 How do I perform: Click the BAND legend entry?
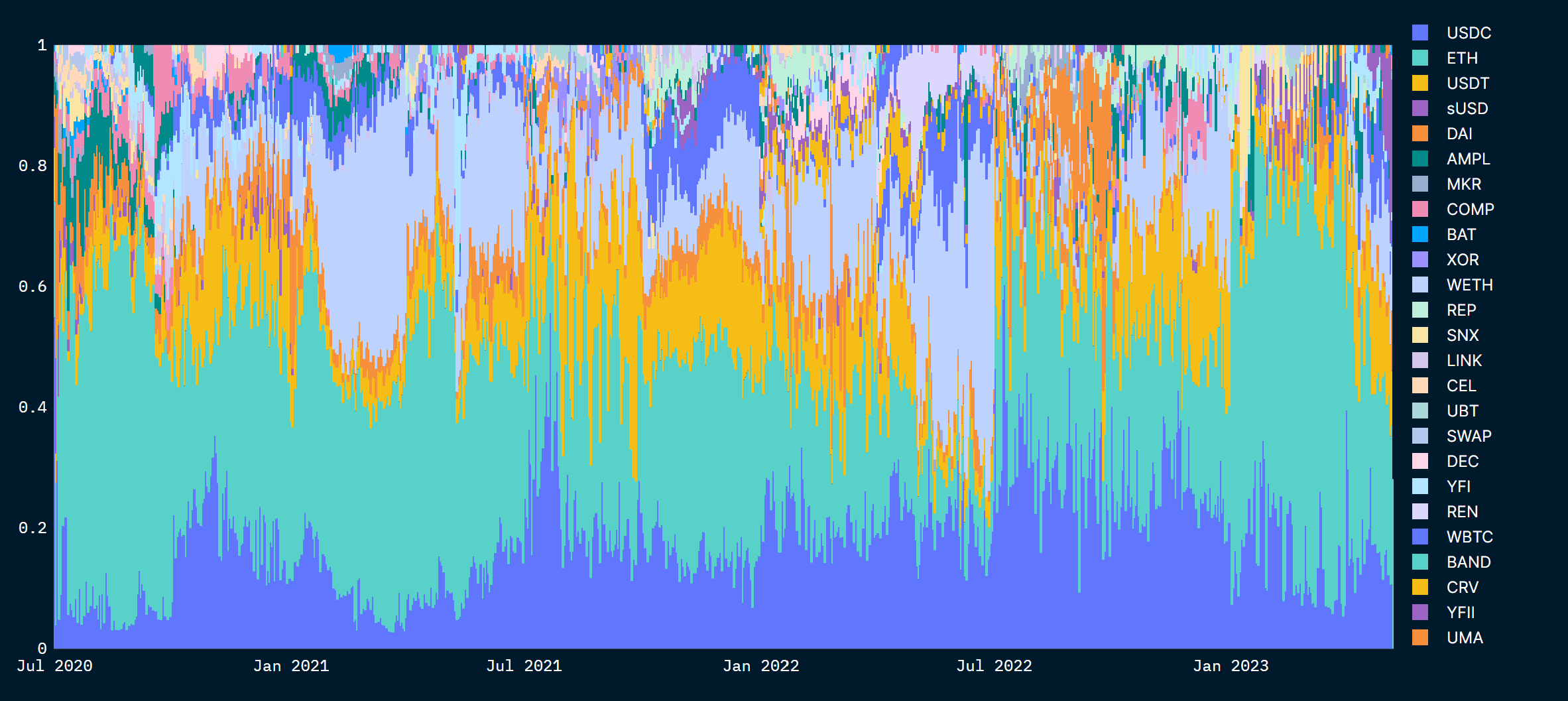pyautogui.click(x=1467, y=562)
